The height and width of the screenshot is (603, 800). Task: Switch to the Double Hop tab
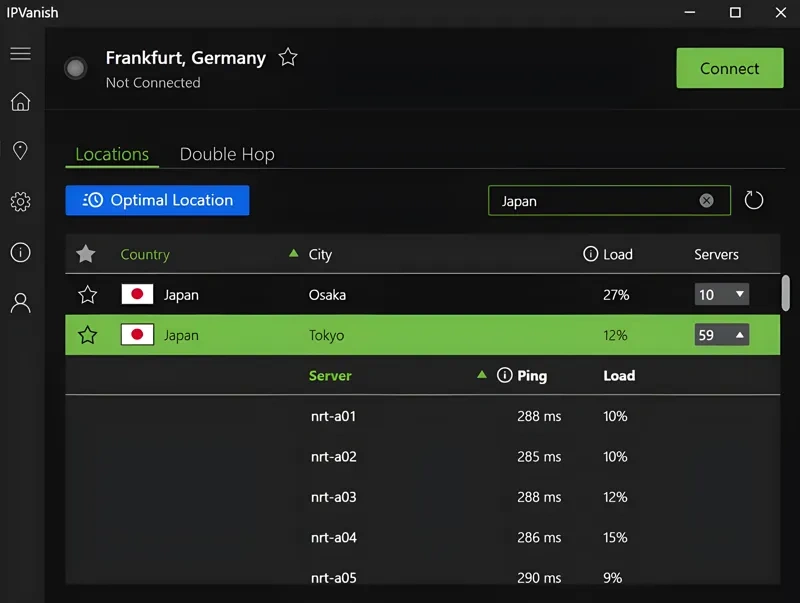point(227,154)
